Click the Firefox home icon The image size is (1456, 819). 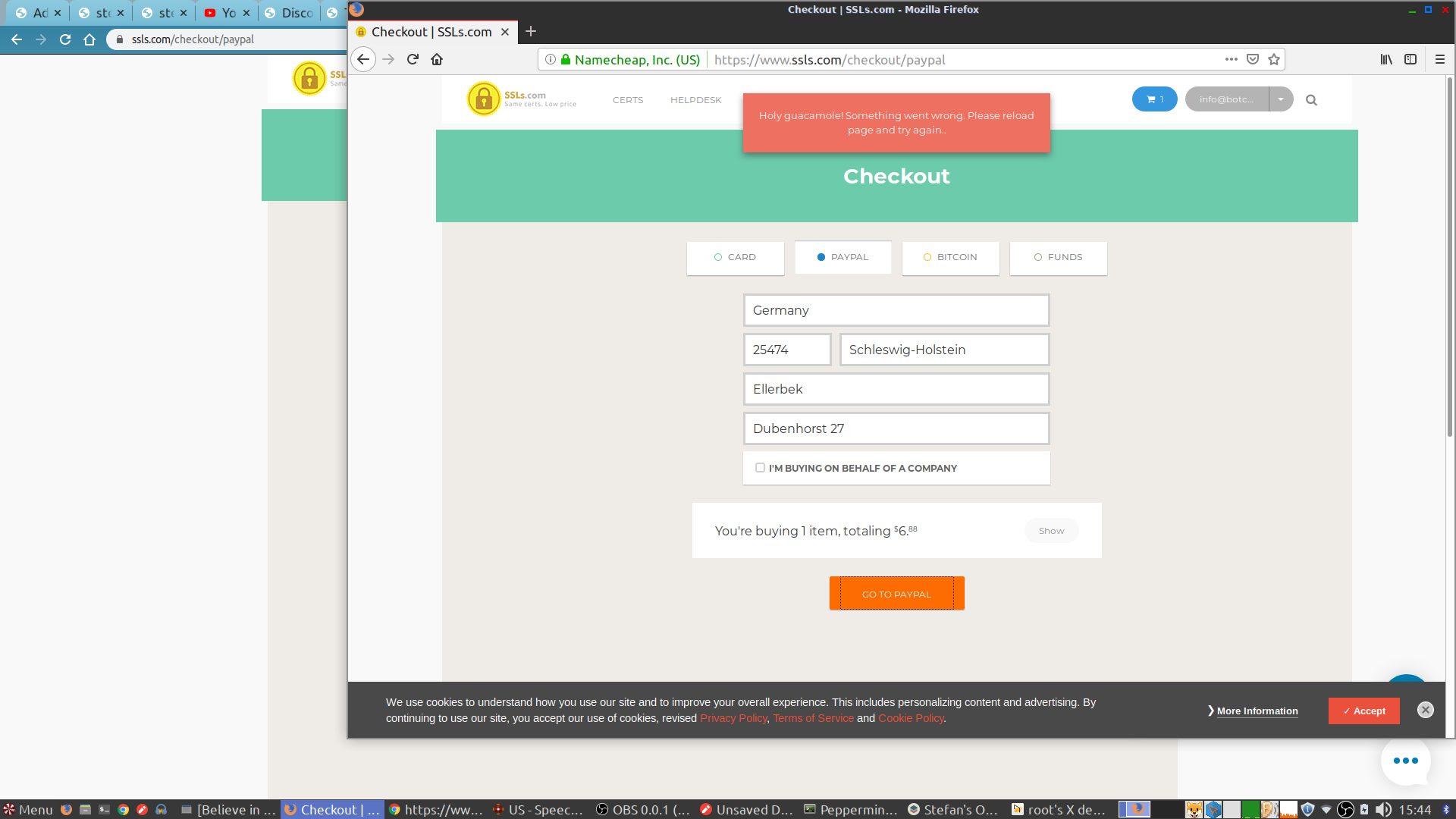437,59
